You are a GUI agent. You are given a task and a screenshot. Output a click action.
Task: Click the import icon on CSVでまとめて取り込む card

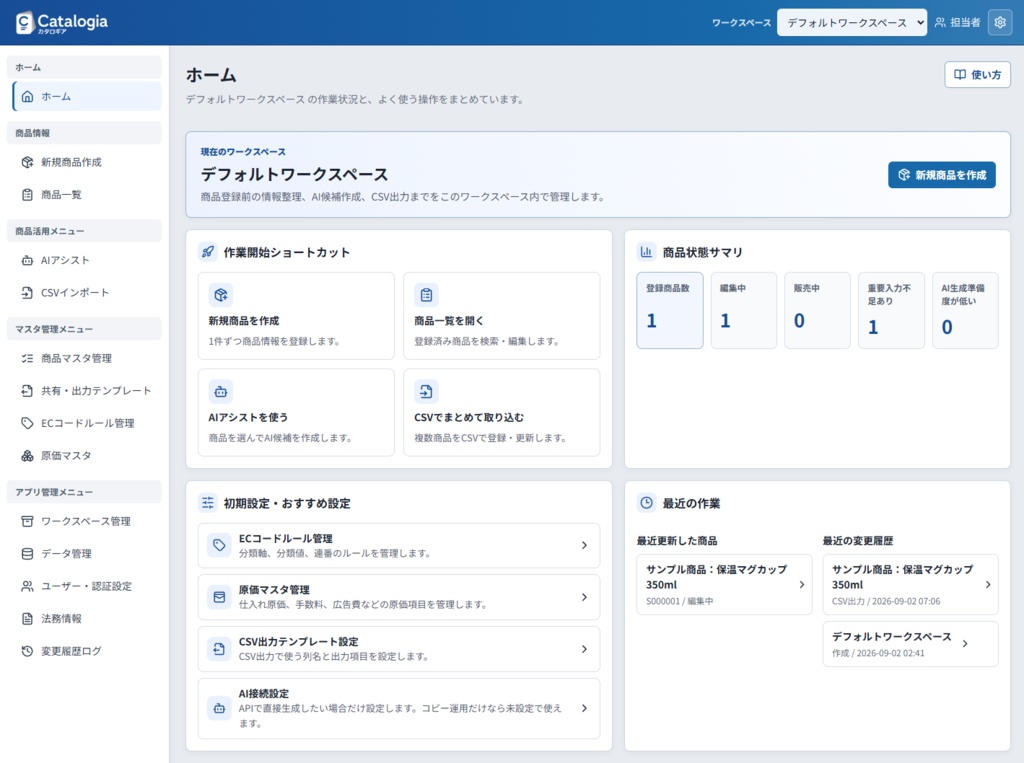[x=426, y=391]
